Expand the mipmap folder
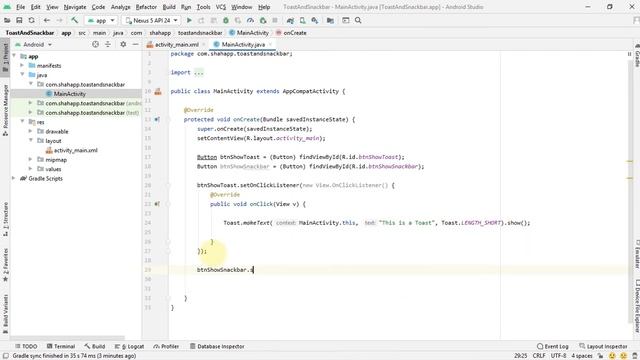The image size is (640, 360). (31, 159)
